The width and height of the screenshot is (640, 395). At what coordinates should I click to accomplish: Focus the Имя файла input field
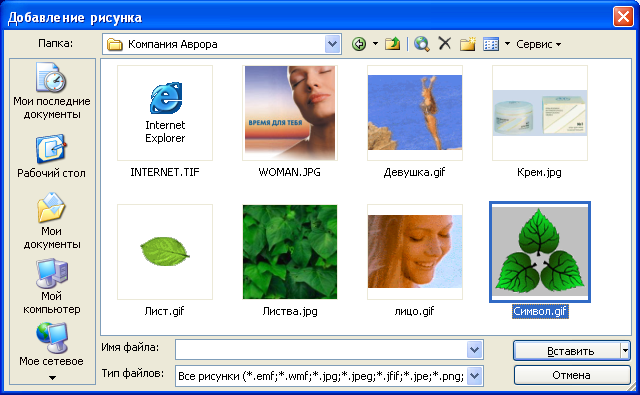[321, 350]
